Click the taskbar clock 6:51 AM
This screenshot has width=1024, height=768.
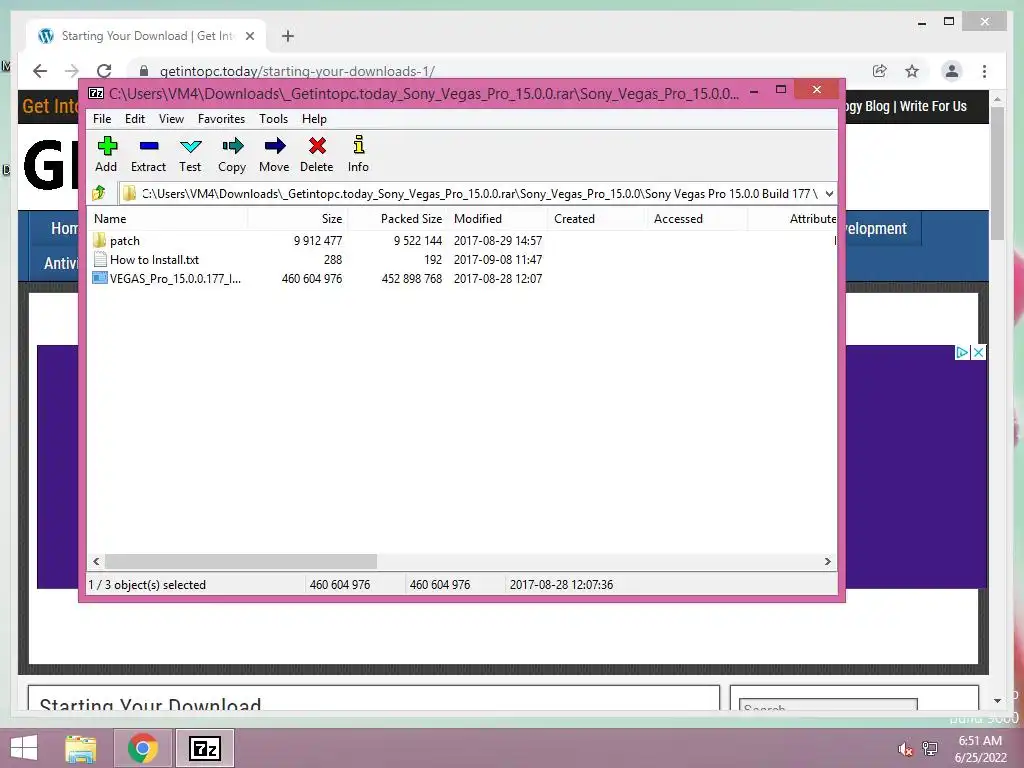[980, 741]
